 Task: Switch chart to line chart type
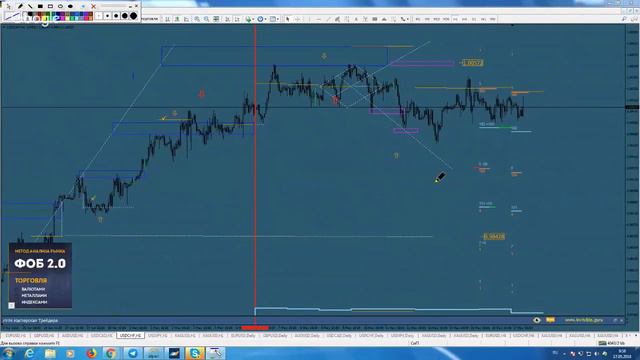pyautogui.click(x=187, y=19)
